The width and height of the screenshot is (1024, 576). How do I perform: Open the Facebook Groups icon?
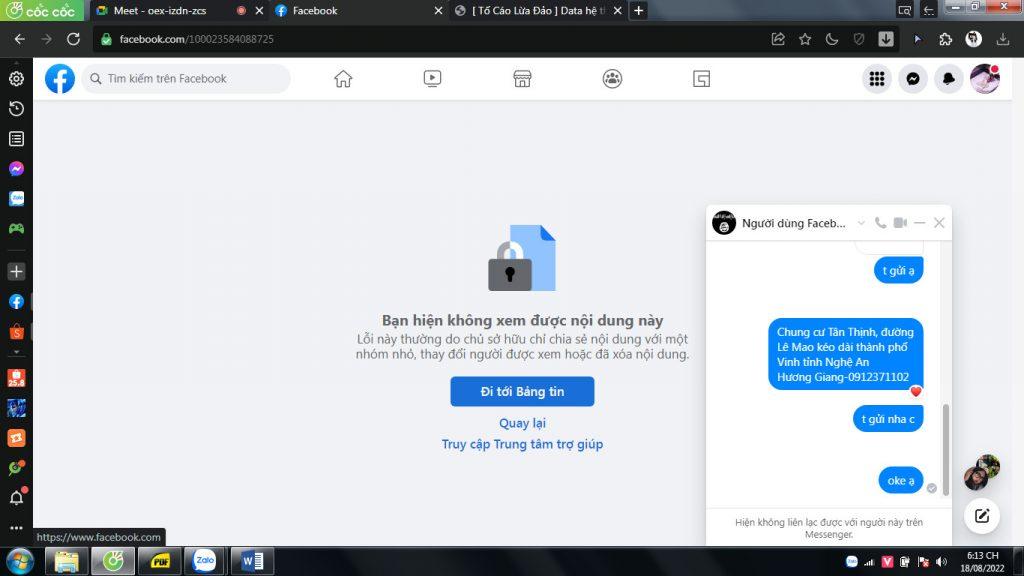click(612, 79)
